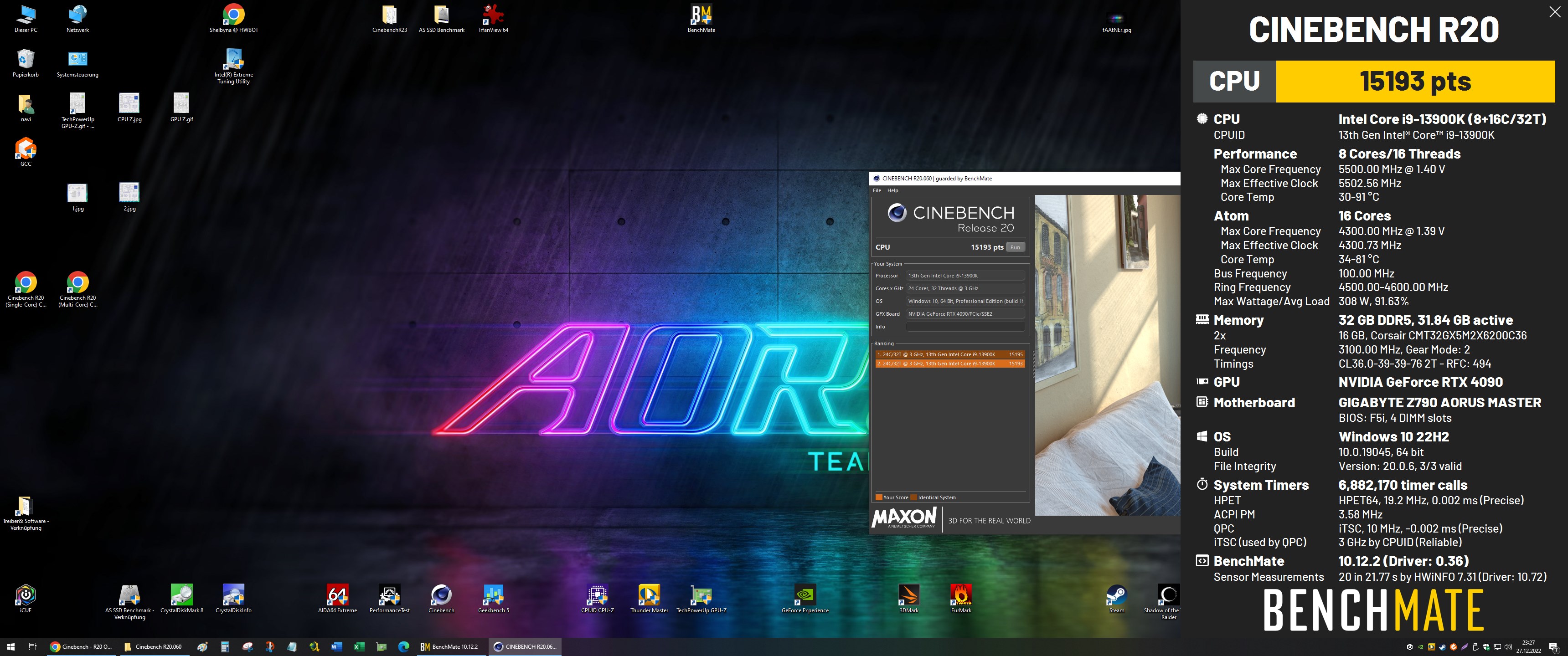Launch IrfanView 64 from the desktop
The height and width of the screenshot is (656, 1568).
(493, 18)
